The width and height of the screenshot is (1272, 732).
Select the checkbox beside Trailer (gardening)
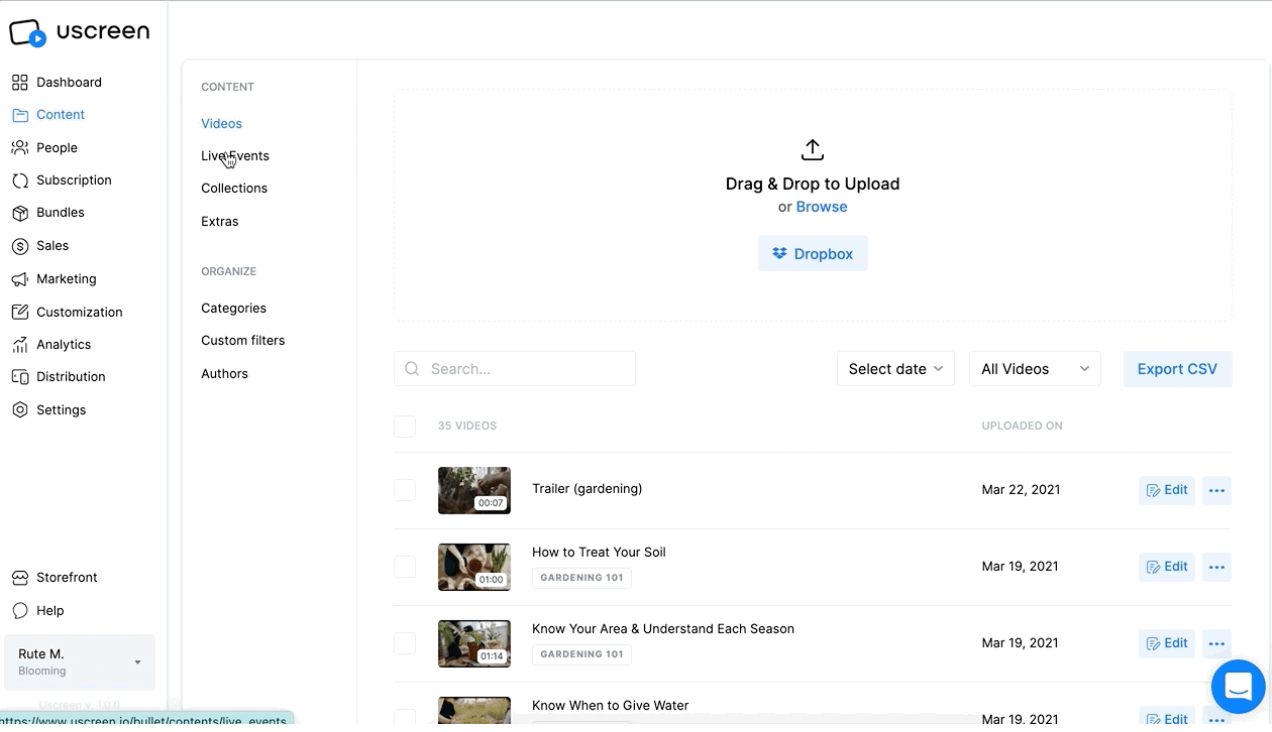405,490
